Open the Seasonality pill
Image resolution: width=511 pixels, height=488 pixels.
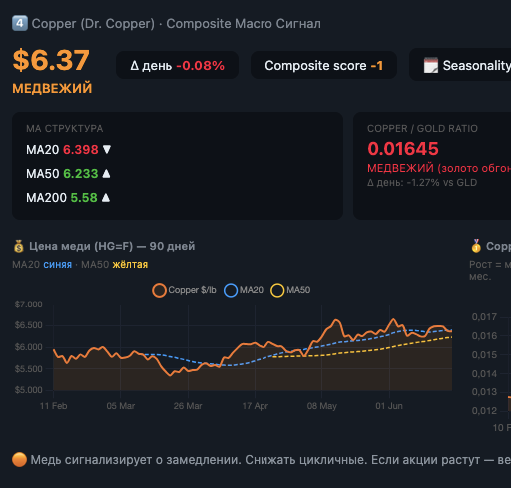coord(460,65)
